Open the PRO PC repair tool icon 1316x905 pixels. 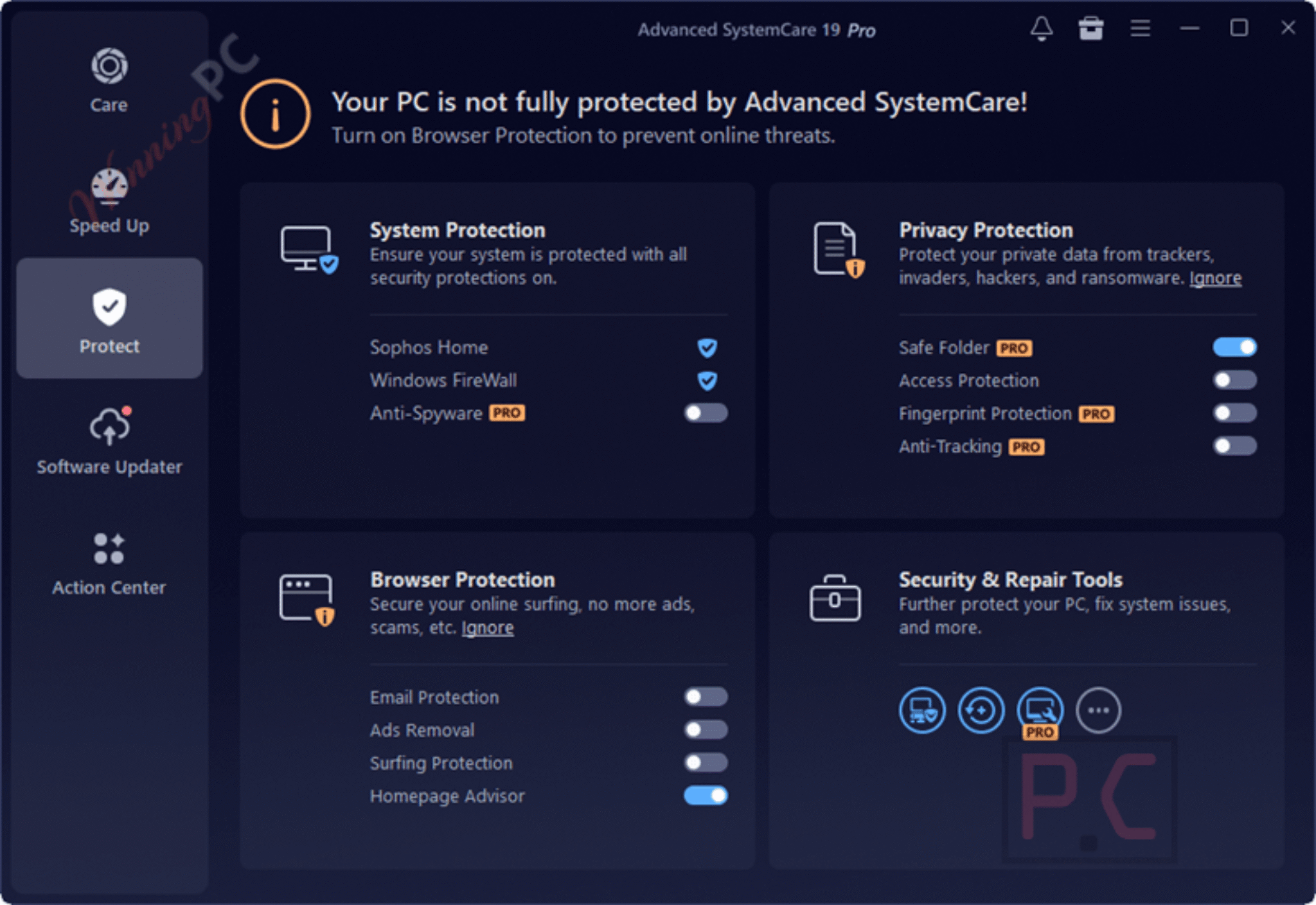(x=1040, y=710)
